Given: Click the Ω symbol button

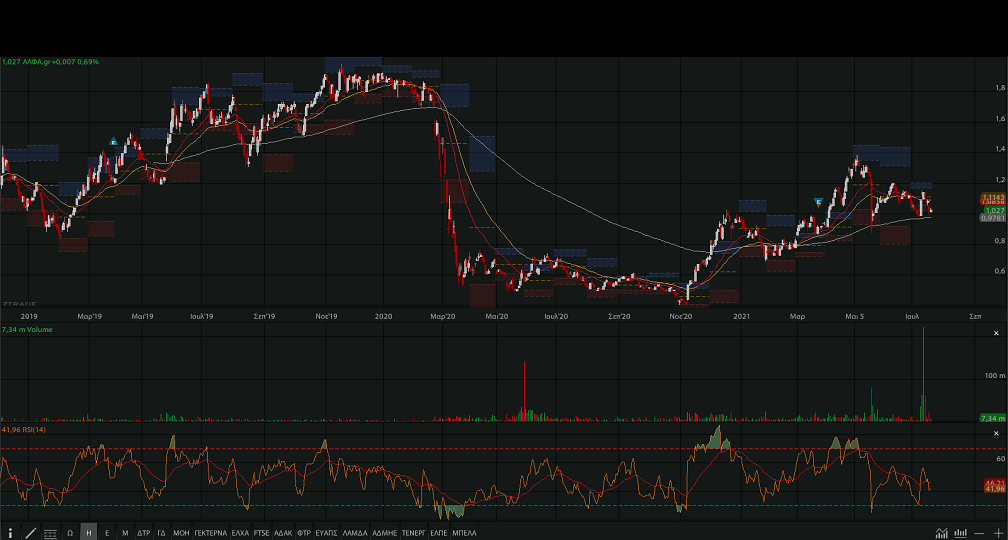Looking at the screenshot, I should (70, 533).
